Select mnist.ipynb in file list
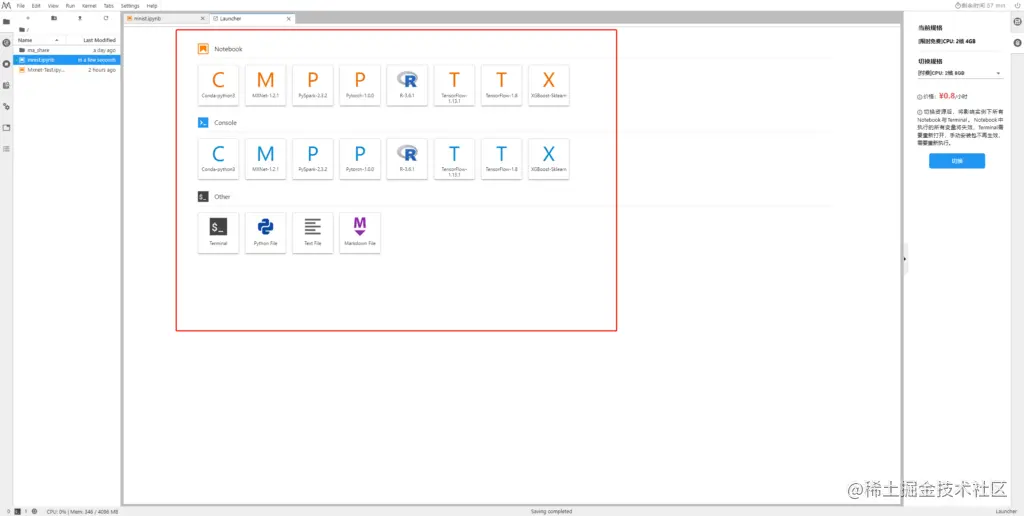Screen dimensions: 1024x516 pos(67,59)
